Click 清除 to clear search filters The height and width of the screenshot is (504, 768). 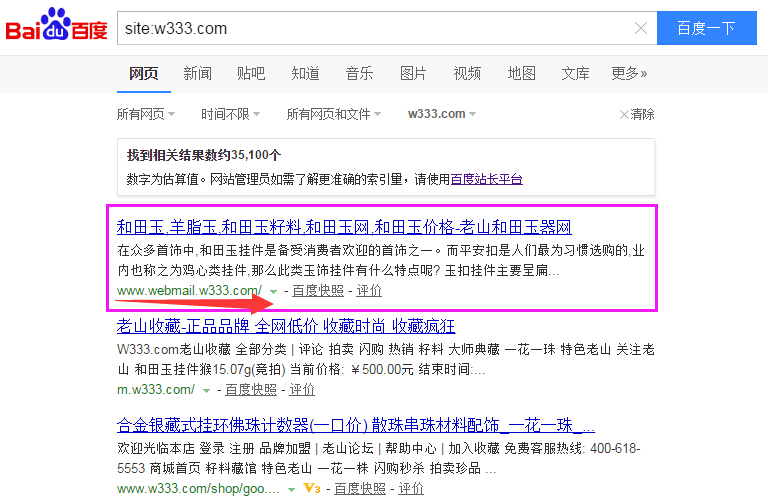click(637, 114)
